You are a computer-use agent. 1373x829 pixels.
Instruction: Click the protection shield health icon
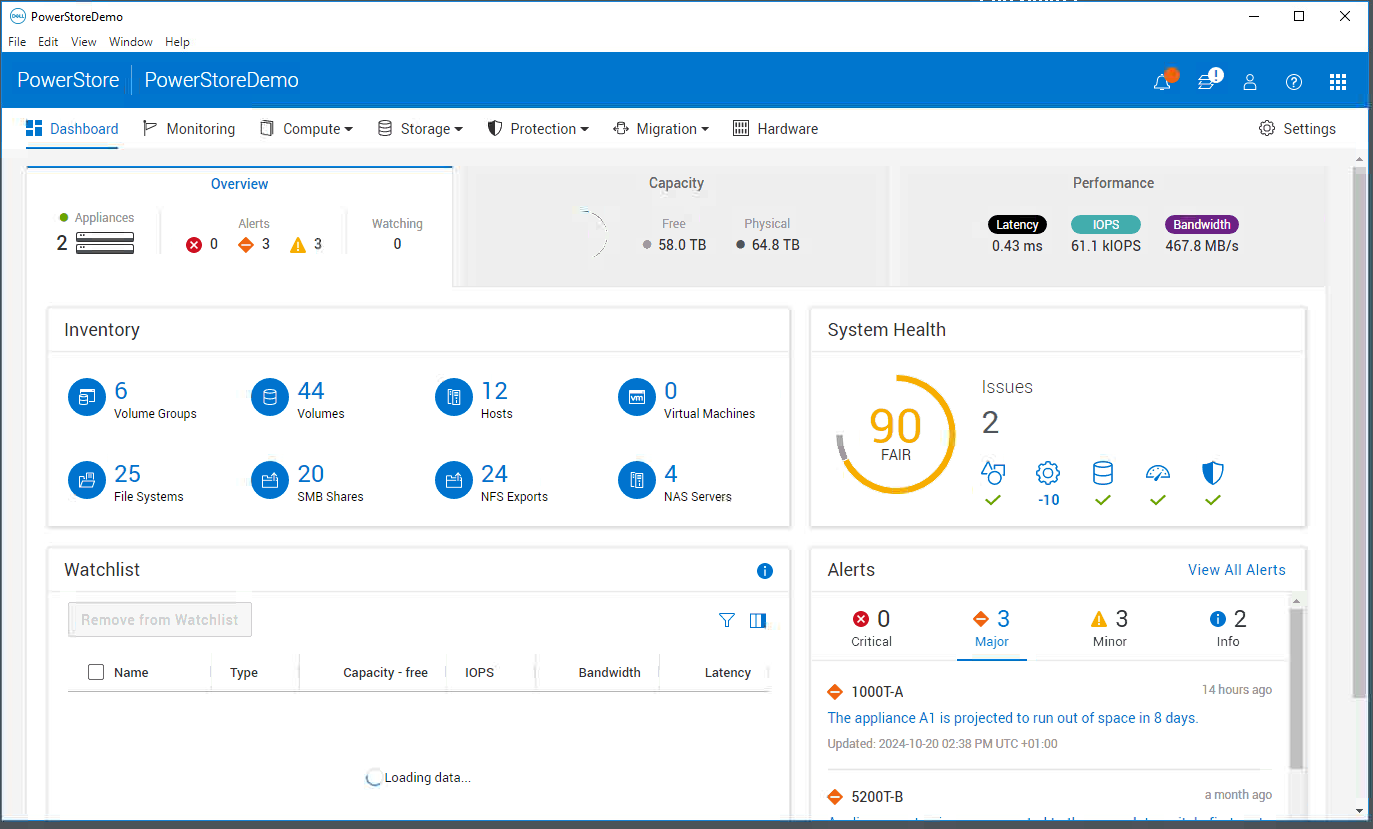click(1213, 473)
